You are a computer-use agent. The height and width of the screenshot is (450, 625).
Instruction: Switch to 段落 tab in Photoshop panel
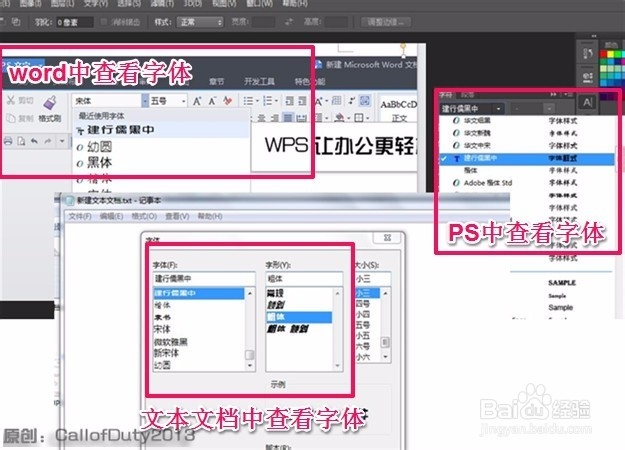pos(467,95)
